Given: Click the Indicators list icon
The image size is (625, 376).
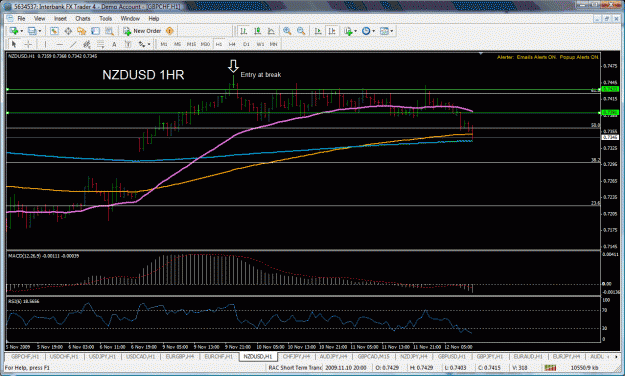Looking at the screenshot, I should pos(348,31).
